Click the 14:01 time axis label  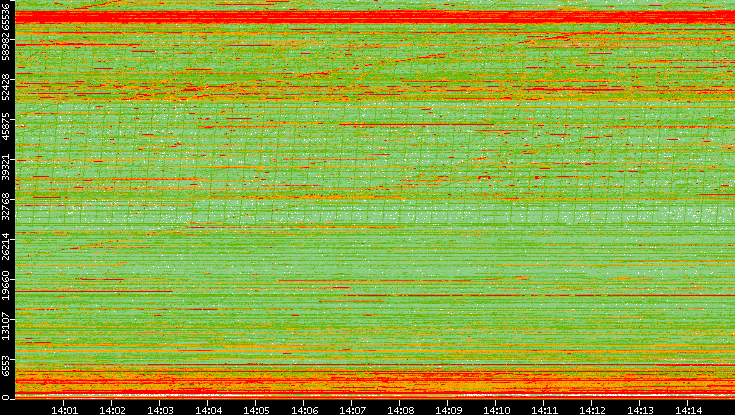coord(64,410)
